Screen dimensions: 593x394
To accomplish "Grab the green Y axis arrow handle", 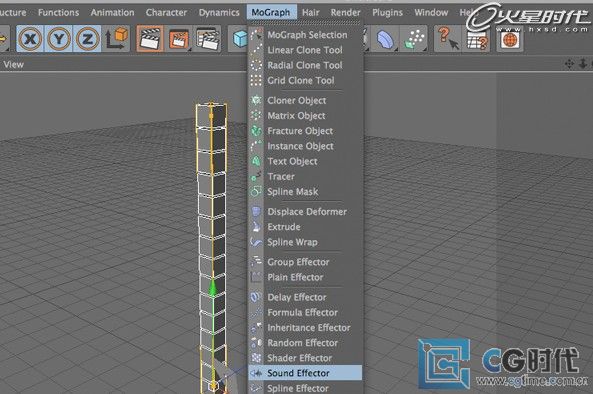I will click(213, 288).
